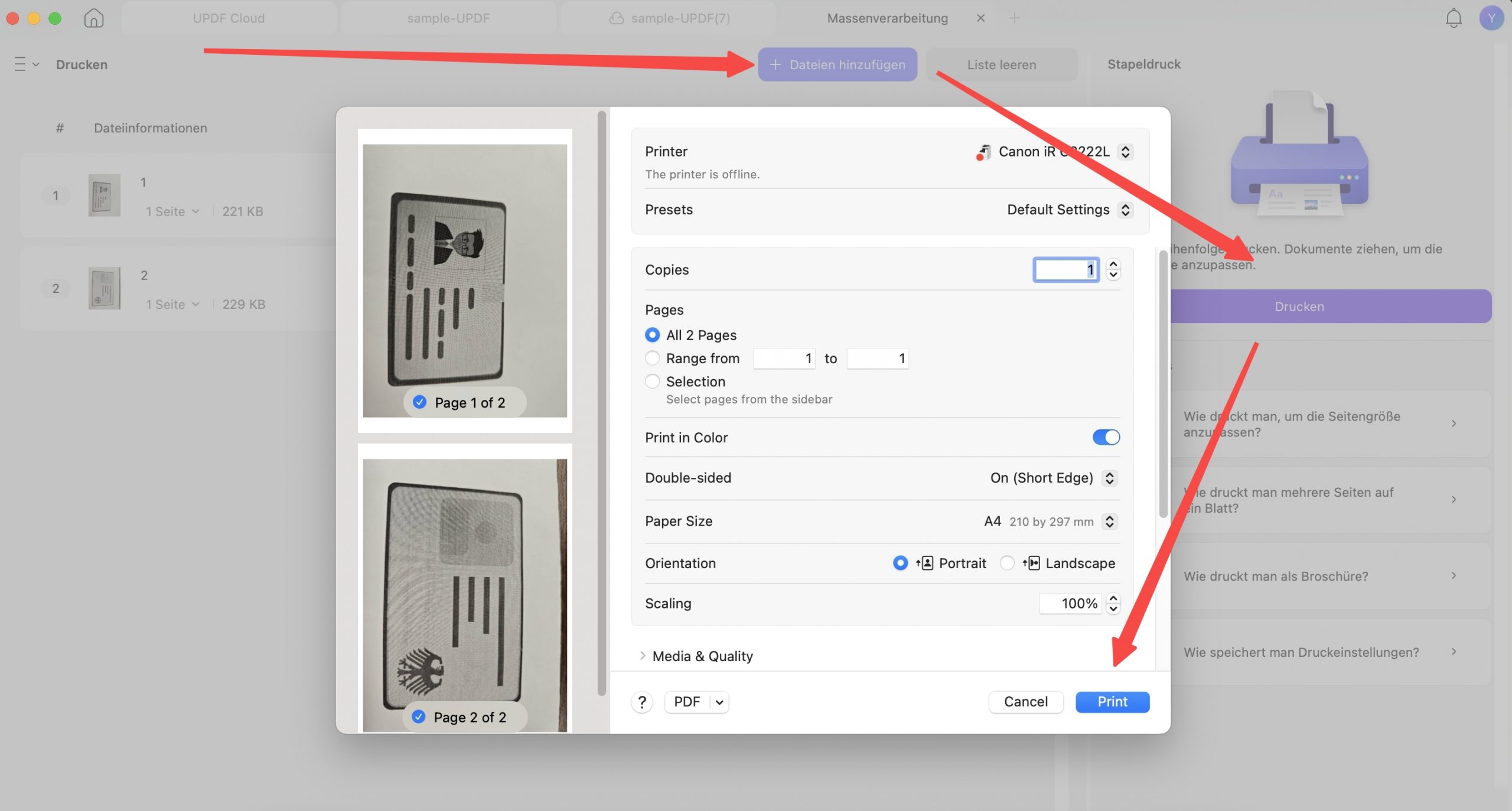Choose Landscape orientation radio button

tap(1007, 563)
